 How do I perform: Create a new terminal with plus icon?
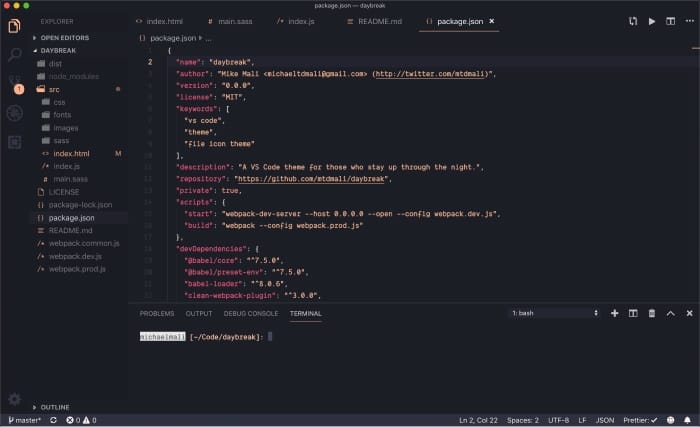615,313
